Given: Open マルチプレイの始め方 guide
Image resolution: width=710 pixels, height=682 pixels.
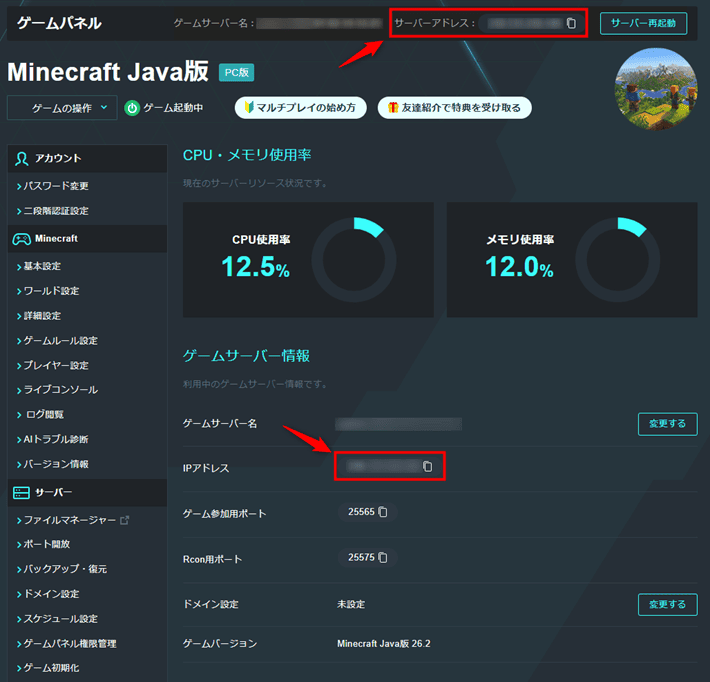Looking at the screenshot, I should pyautogui.click(x=301, y=108).
